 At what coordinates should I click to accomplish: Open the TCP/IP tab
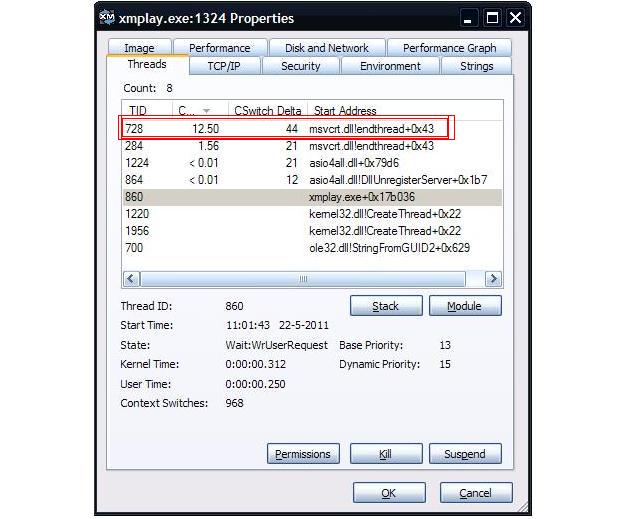[223, 66]
